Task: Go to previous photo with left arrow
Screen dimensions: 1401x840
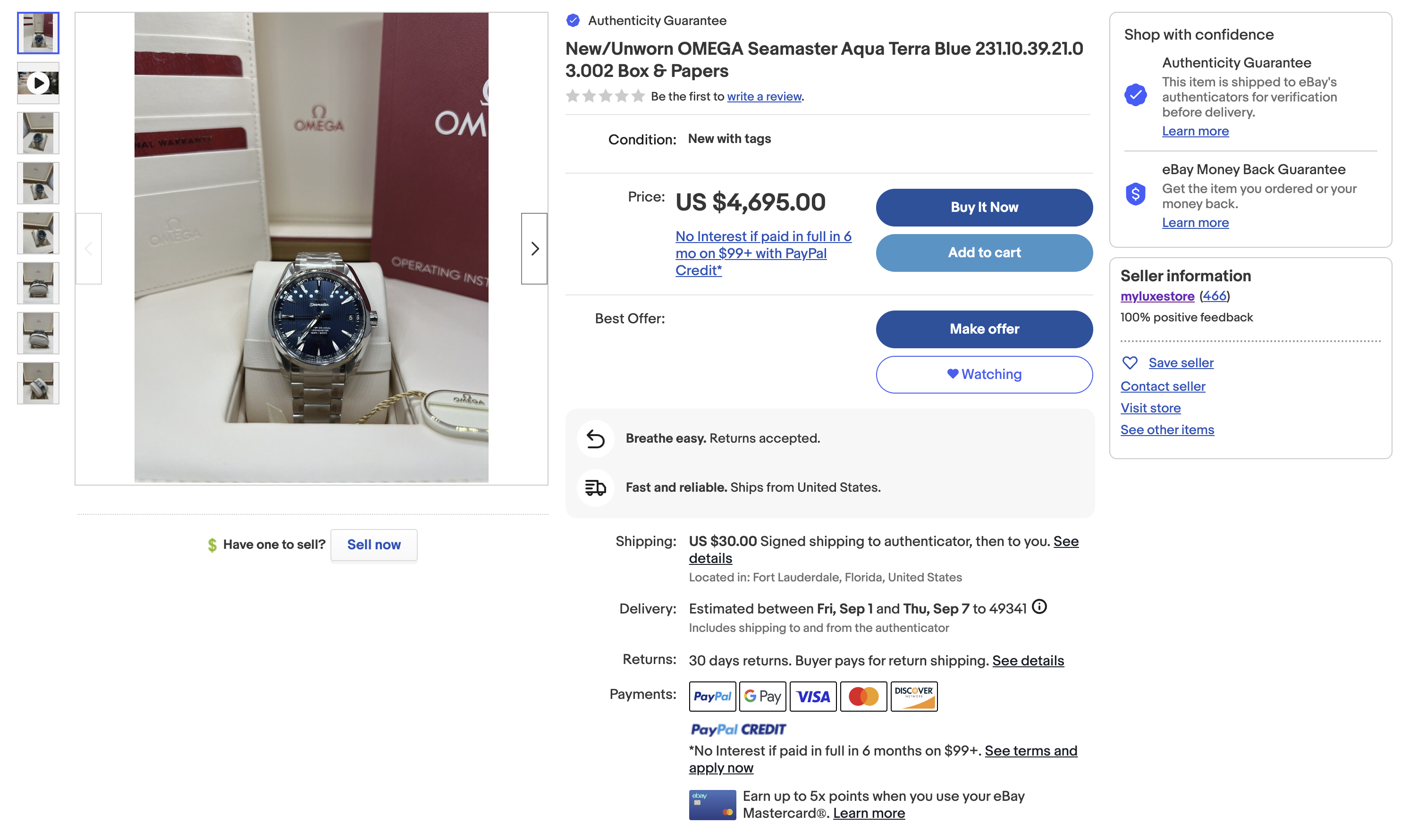Action: pos(89,249)
